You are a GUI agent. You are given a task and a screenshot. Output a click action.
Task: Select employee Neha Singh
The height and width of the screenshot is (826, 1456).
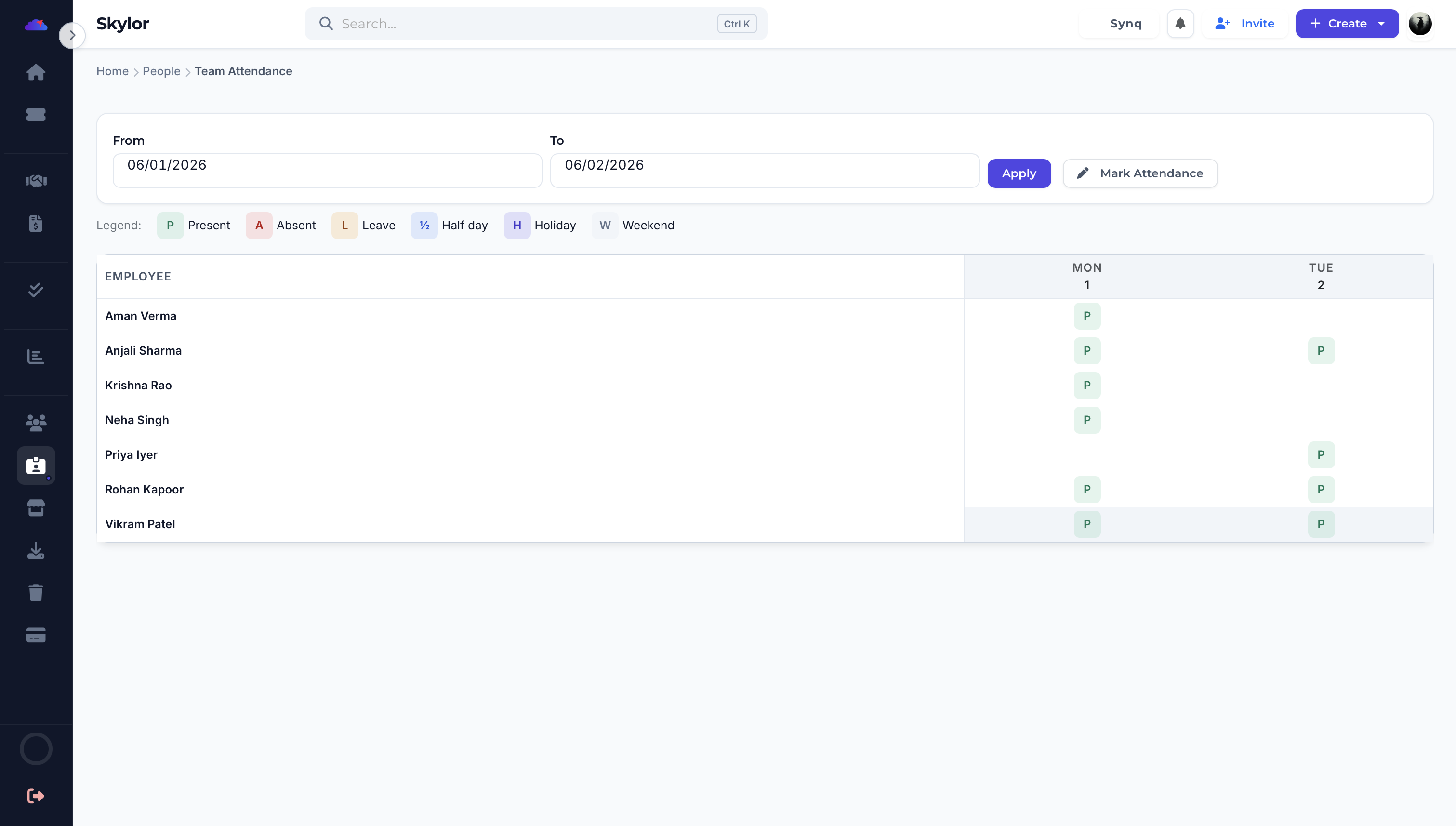click(137, 420)
